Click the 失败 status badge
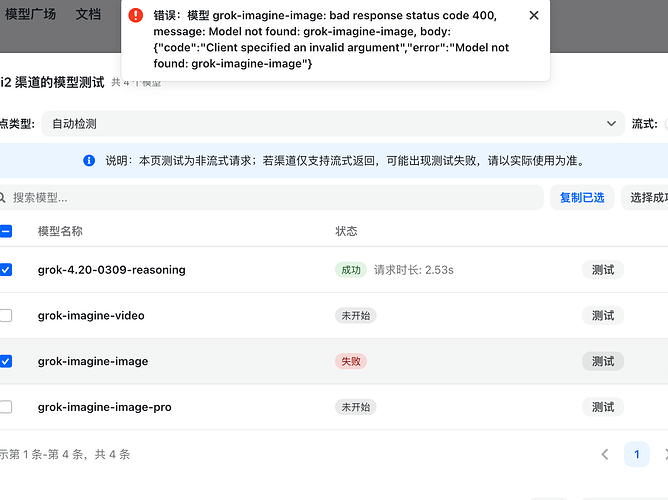This screenshot has height=500, width=668. (351, 361)
